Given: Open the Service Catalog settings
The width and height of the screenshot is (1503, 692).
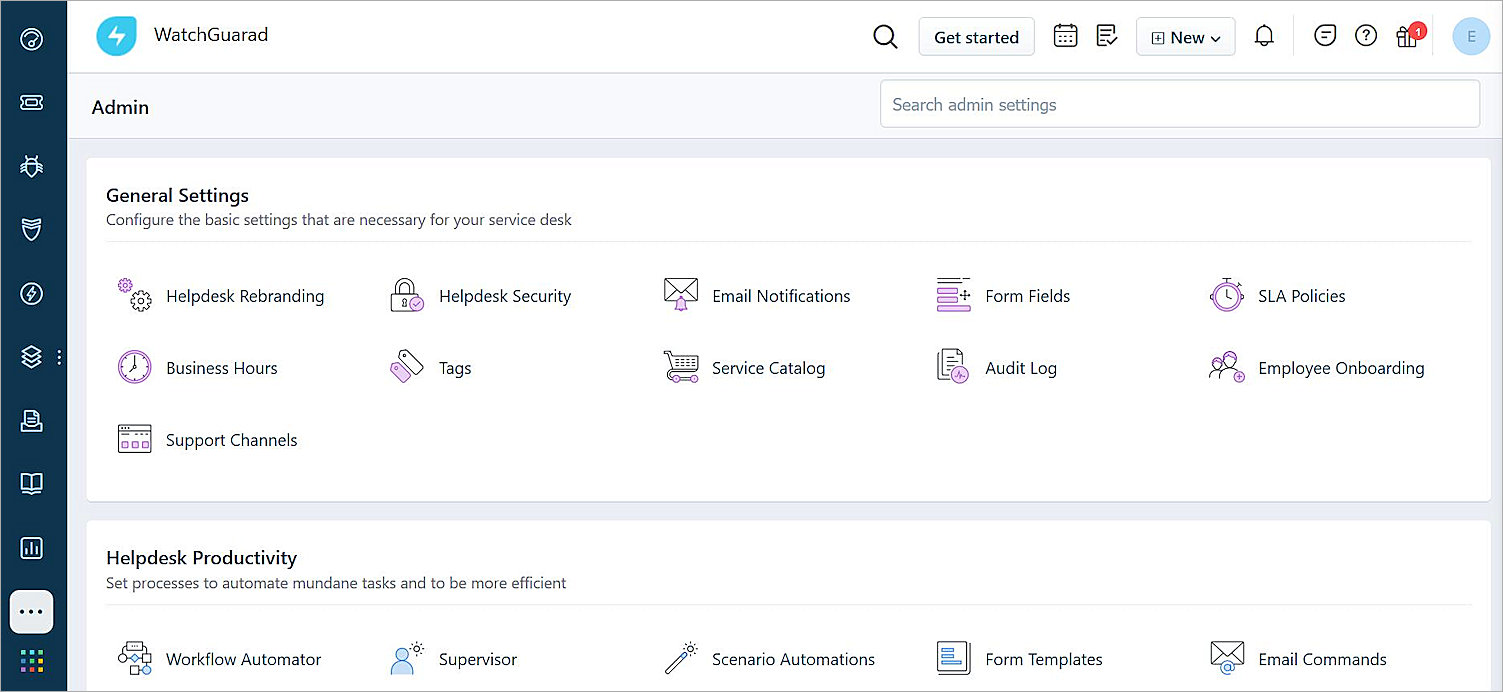Looking at the screenshot, I should click(x=768, y=368).
